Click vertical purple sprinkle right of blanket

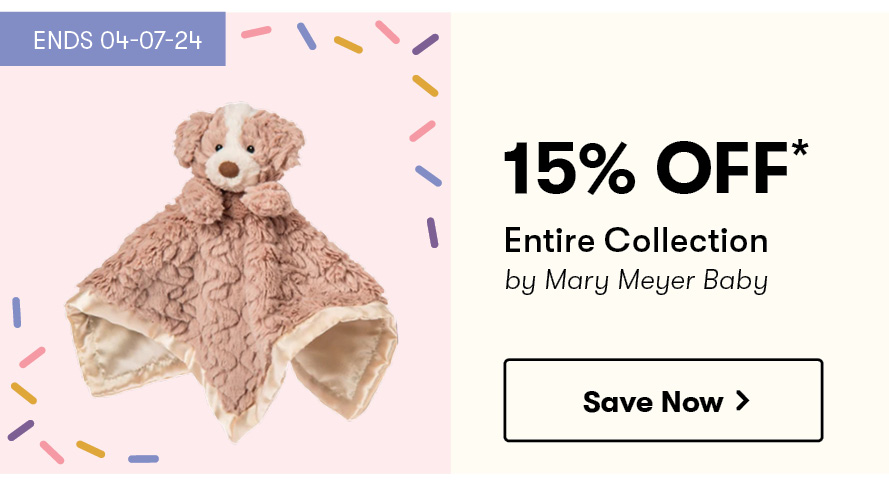[433, 233]
